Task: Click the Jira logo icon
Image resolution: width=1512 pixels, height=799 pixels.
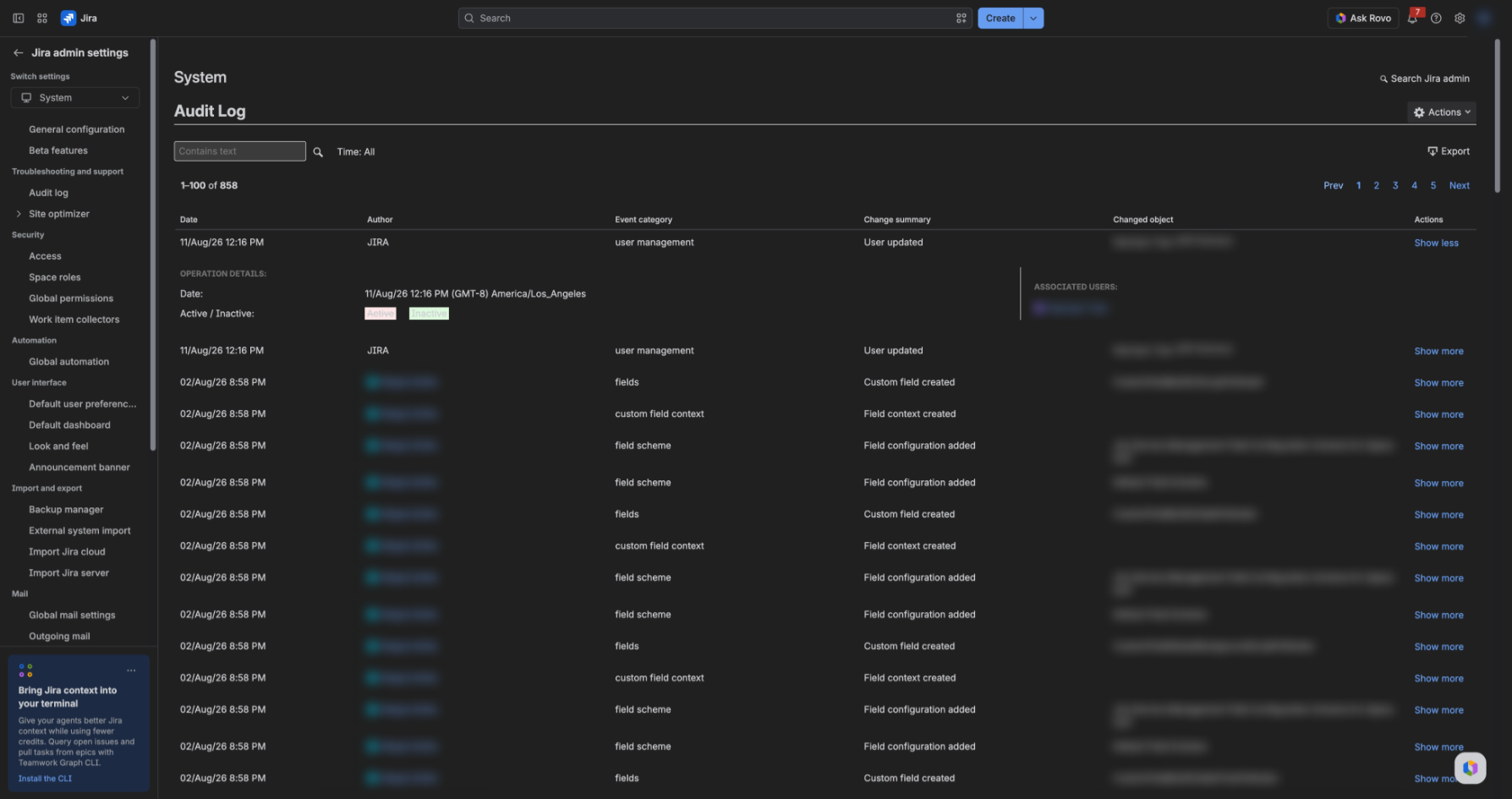Action: (68, 18)
